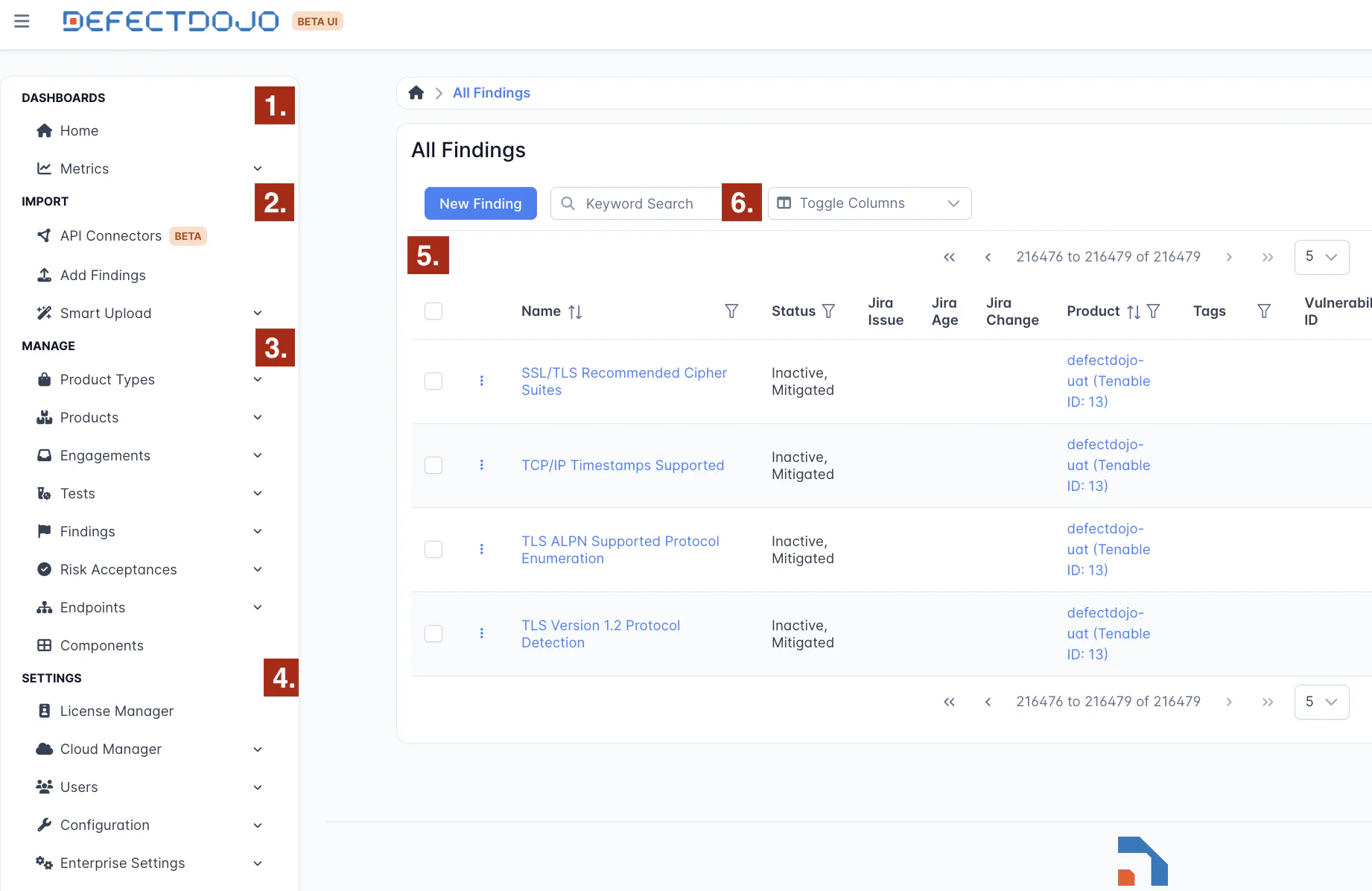Select the SSL/TLS Recommended Cipher Suites checkbox
Screen dimensions: 1372x891
click(x=433, y=381)
